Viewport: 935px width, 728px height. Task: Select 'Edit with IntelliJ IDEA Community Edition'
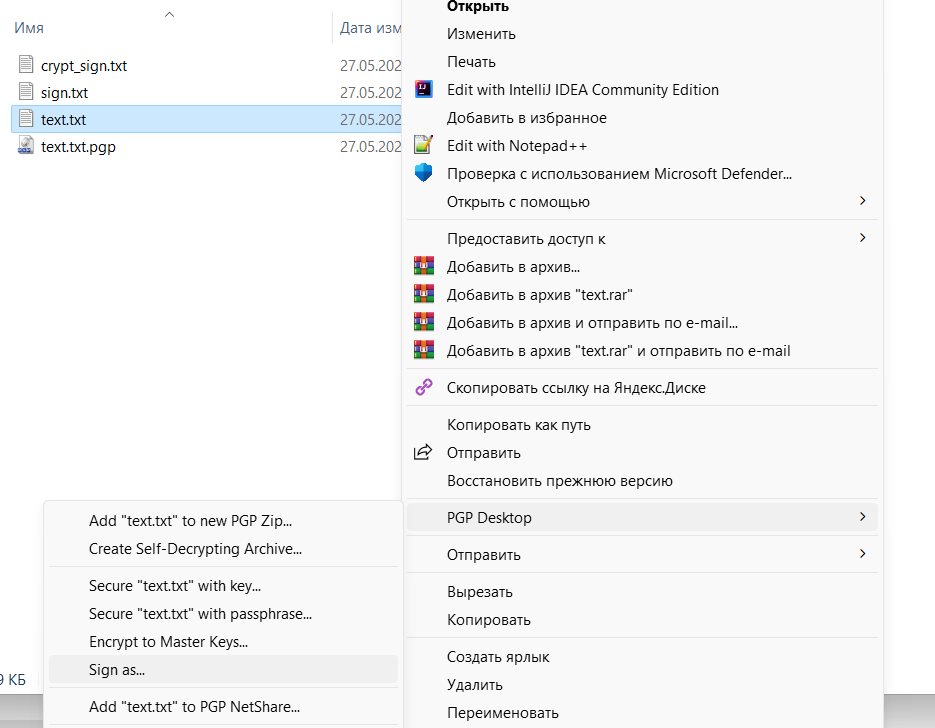tap(642, 90)
